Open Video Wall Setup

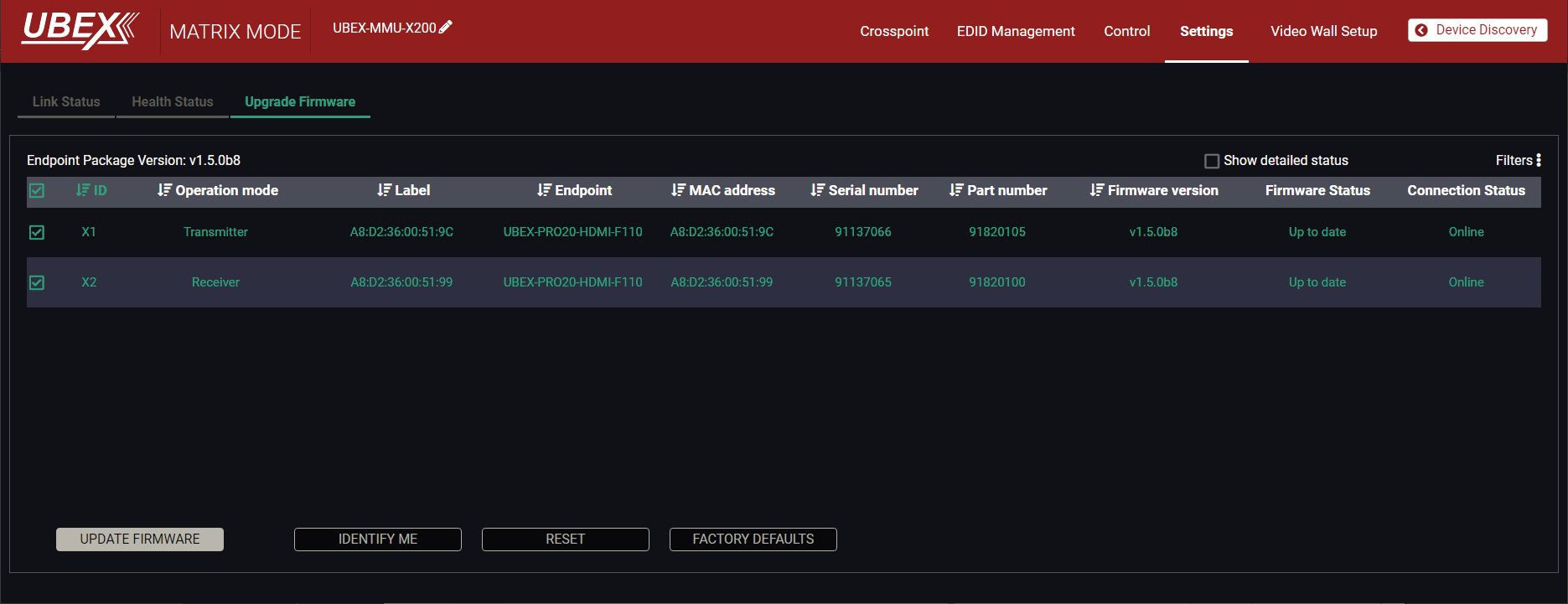(1324, 31)
